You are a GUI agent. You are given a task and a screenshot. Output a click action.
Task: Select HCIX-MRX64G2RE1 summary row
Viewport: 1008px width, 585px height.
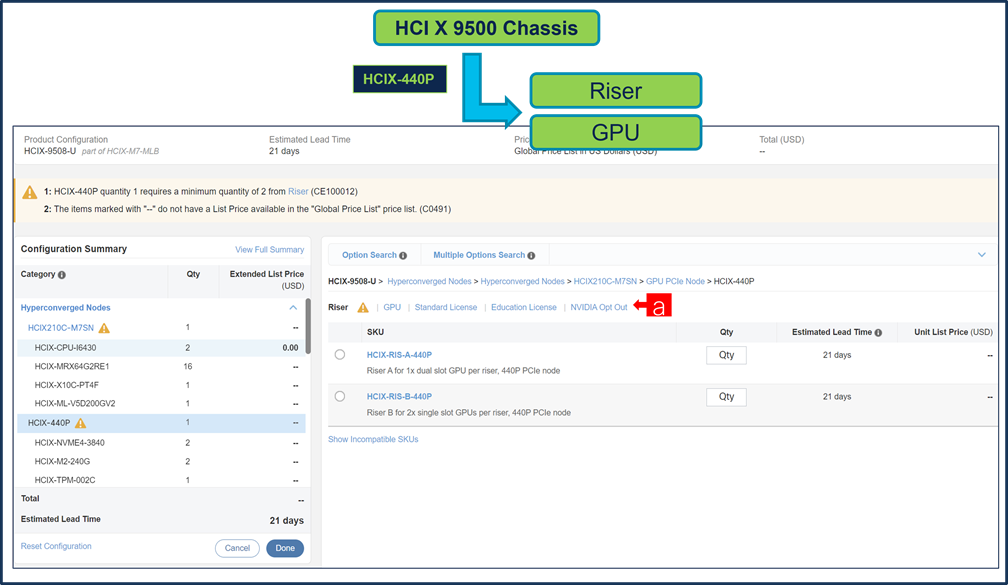click(x=161, y=366)
